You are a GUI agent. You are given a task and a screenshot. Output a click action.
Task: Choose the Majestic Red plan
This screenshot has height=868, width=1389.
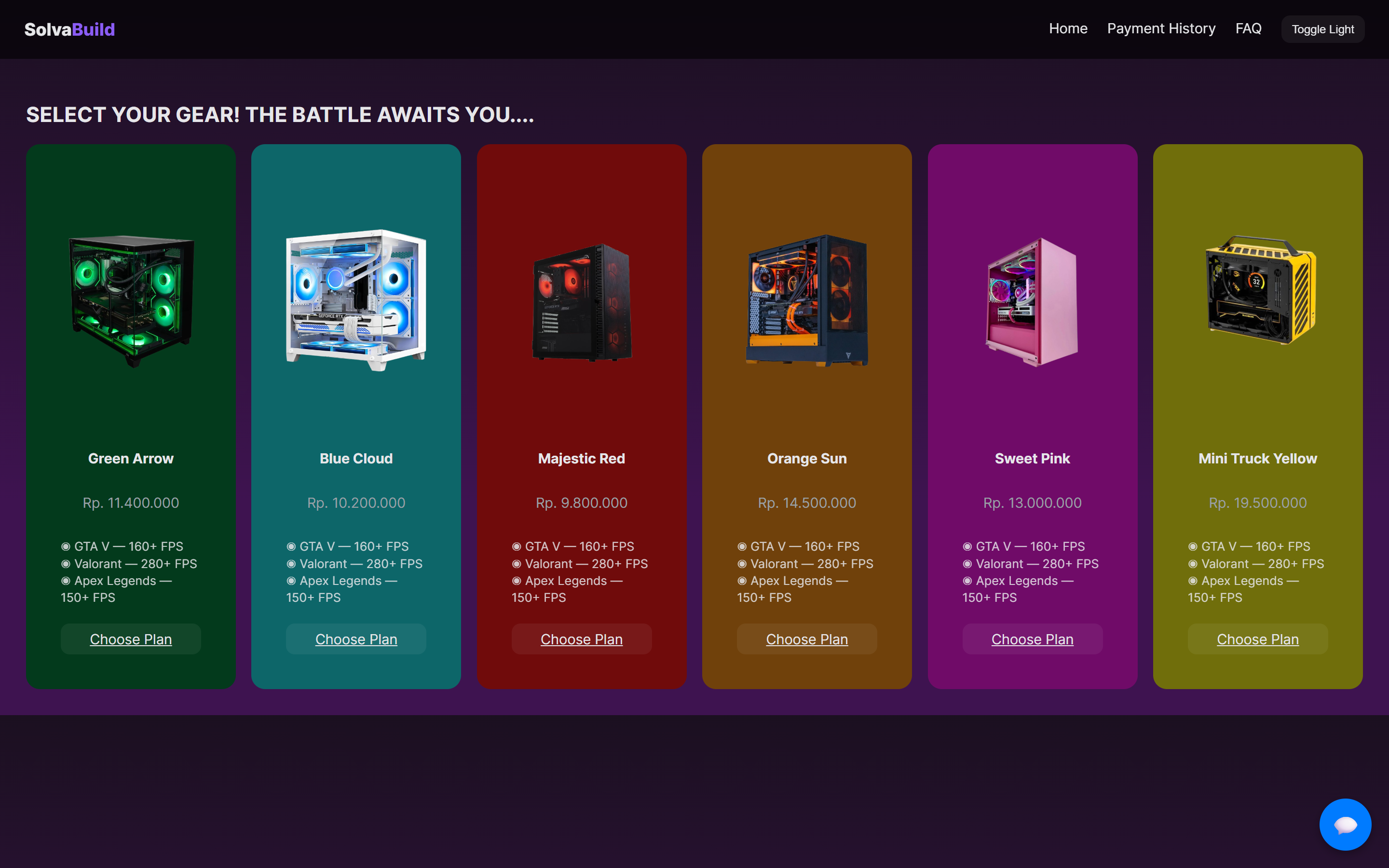pyautogui.click(x=582, y=639)
